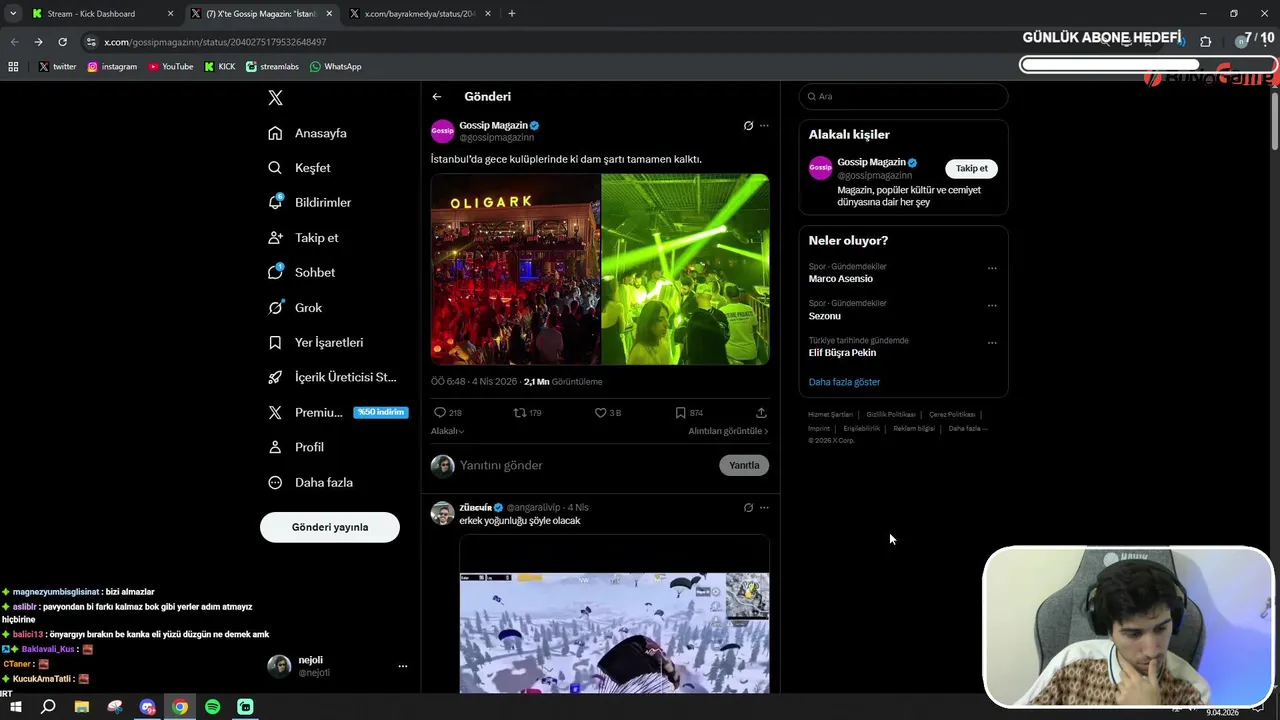Click the share icon on the post
The width and height of the screenshot is (1280, 720).
[x=761, y=413]
